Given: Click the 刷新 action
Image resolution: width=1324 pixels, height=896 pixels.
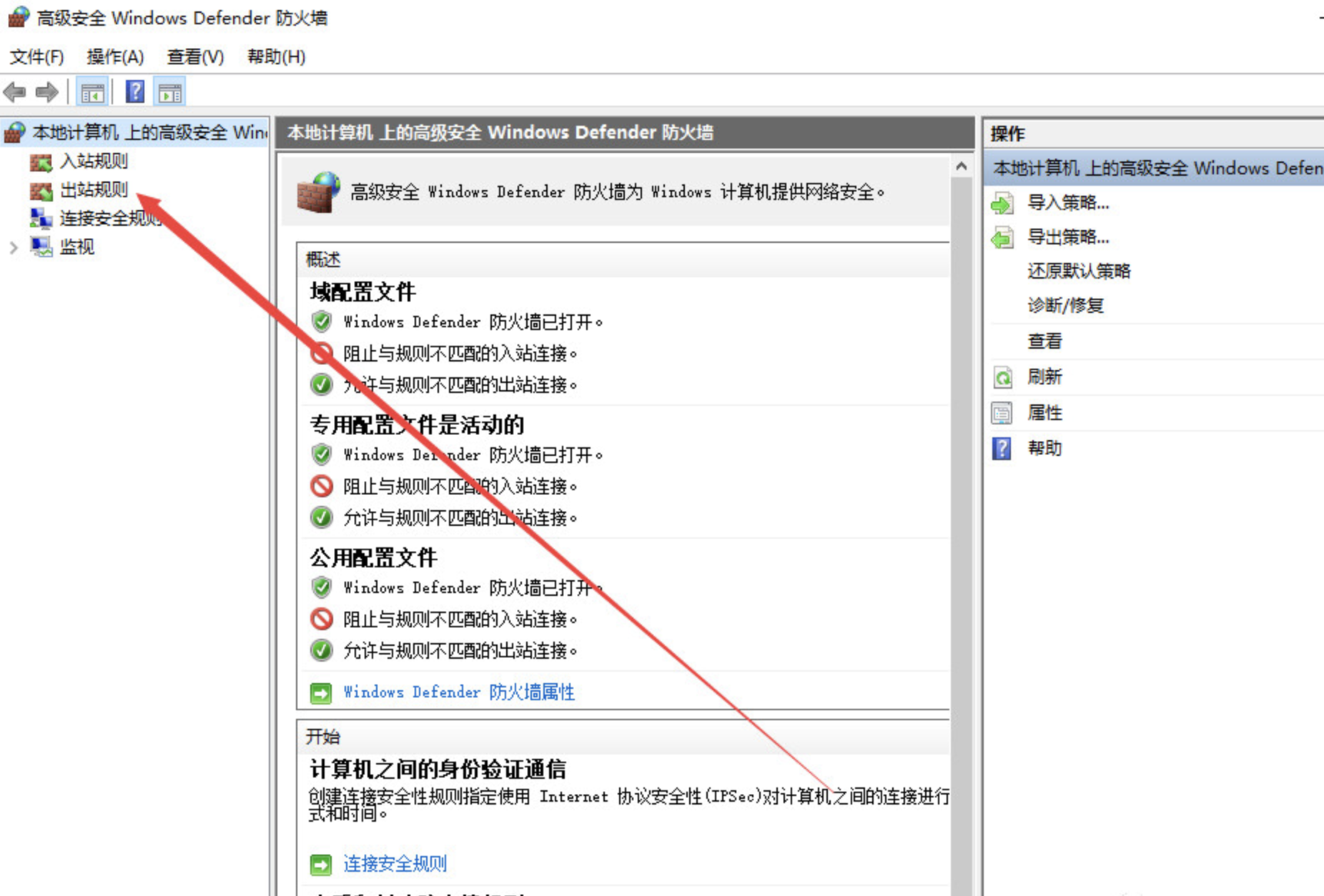Looking at the screenshot, I should coord(1044,377).
